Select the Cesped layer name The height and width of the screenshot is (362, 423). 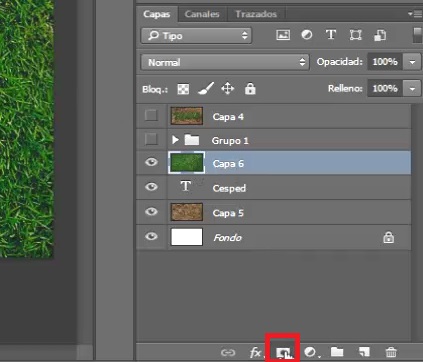229,188
